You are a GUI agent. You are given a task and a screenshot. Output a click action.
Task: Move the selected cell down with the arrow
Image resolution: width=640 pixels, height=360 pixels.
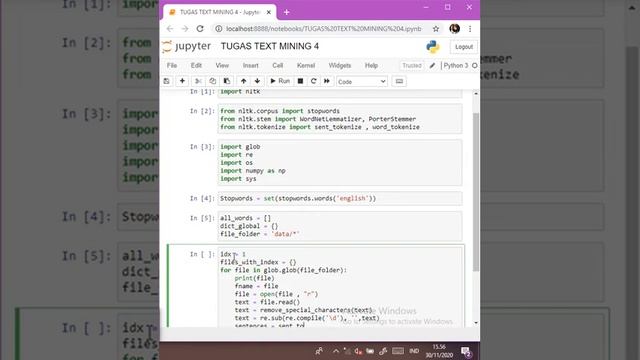pyautogui.click(x=257, y=81)
